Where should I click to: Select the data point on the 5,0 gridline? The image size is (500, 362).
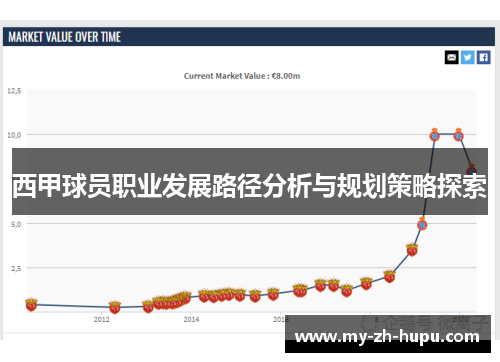click(422, 224)
